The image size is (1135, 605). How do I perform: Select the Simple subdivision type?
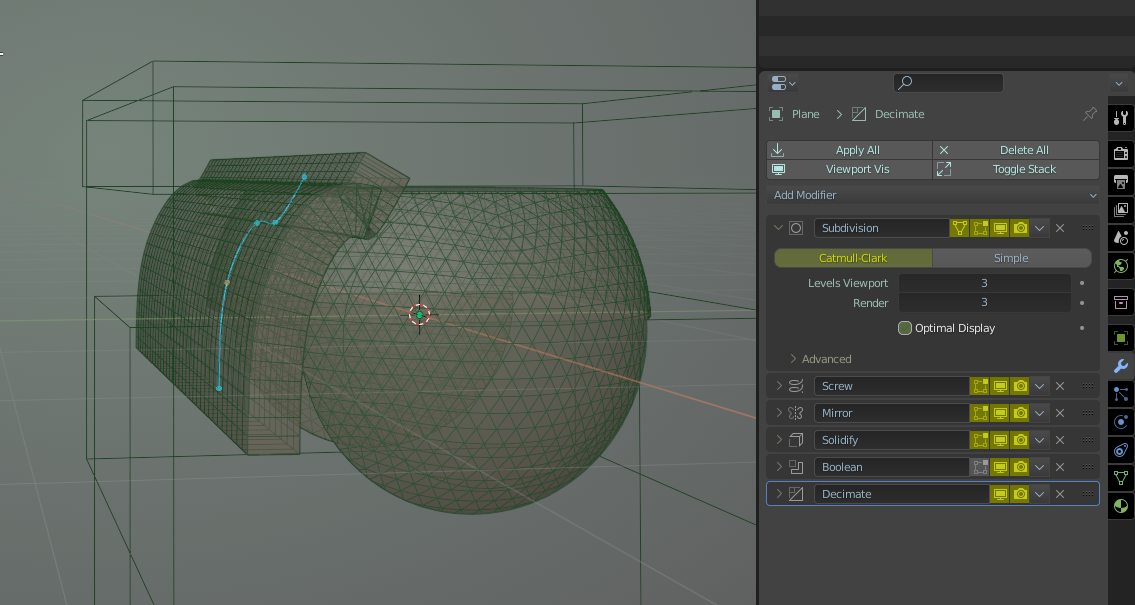pos(1011,258)
